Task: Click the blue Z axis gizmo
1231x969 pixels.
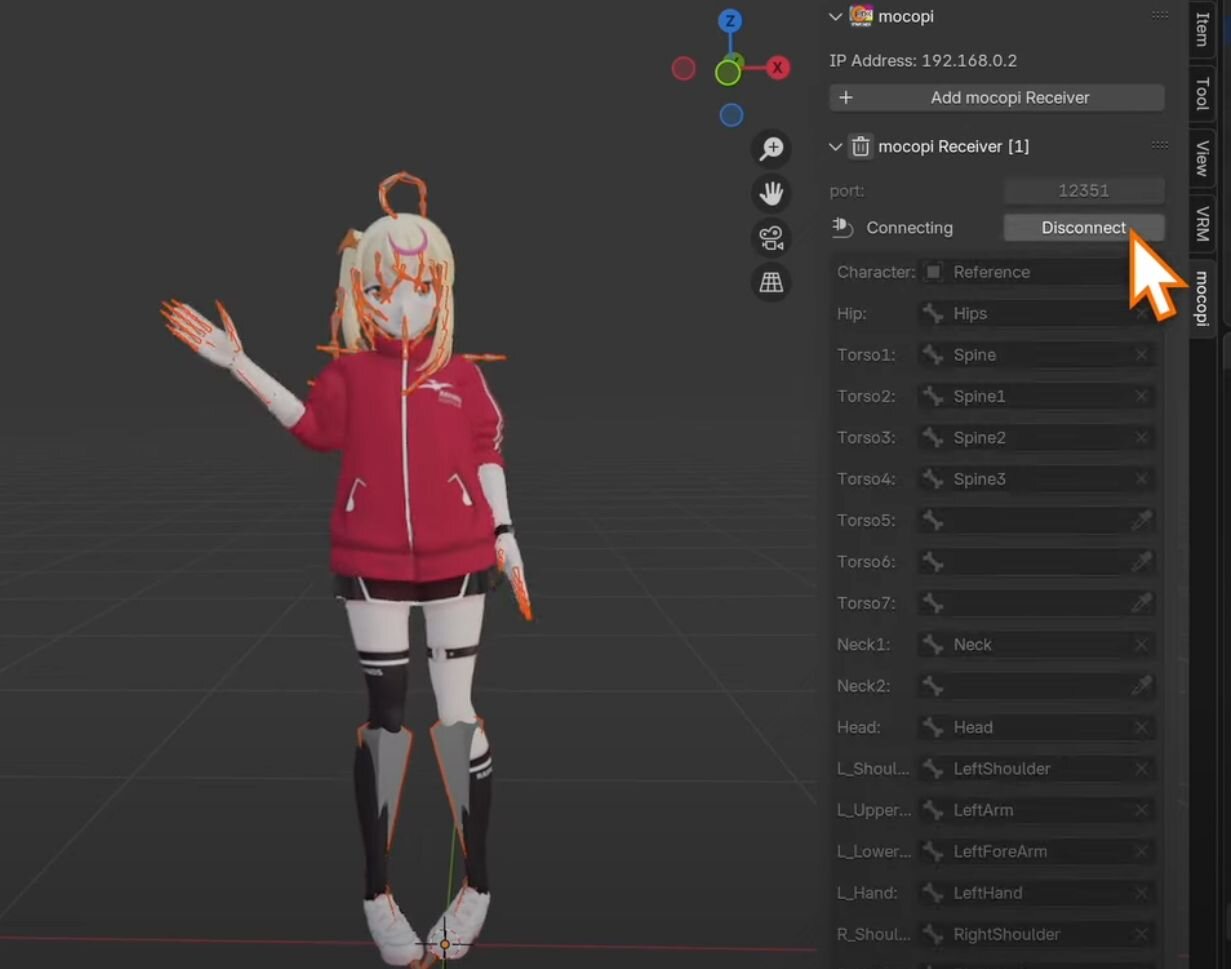Action: (x=731, y=21)
